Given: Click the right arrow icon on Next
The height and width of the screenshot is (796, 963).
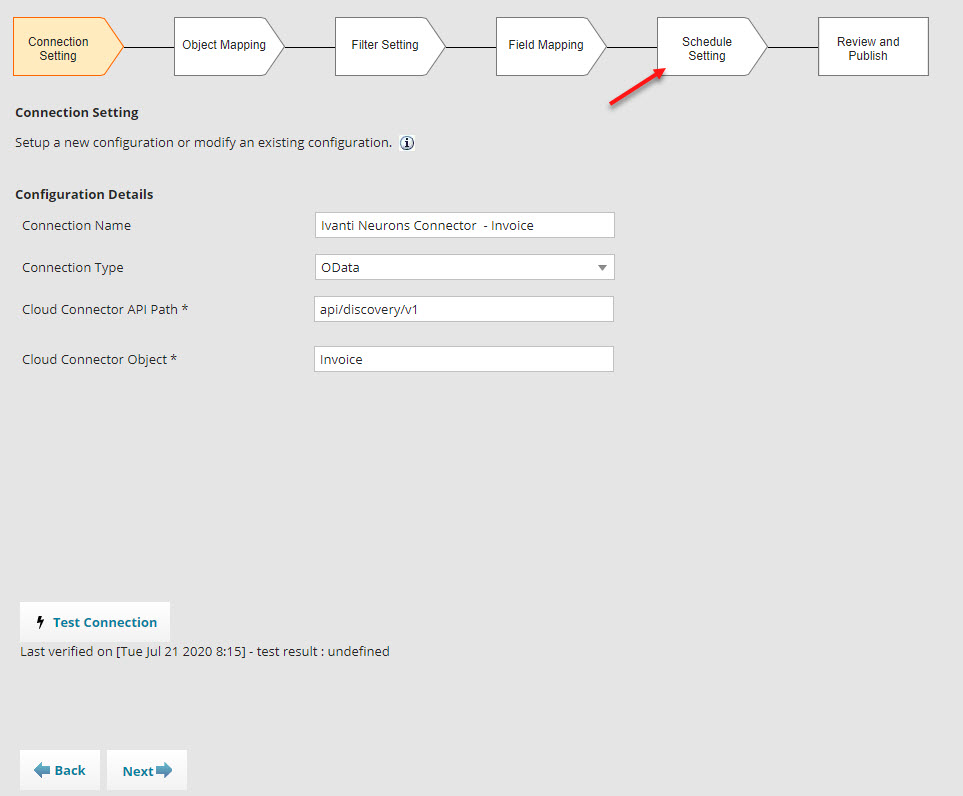Looking at the screenshot, I should tap(164, 770).
